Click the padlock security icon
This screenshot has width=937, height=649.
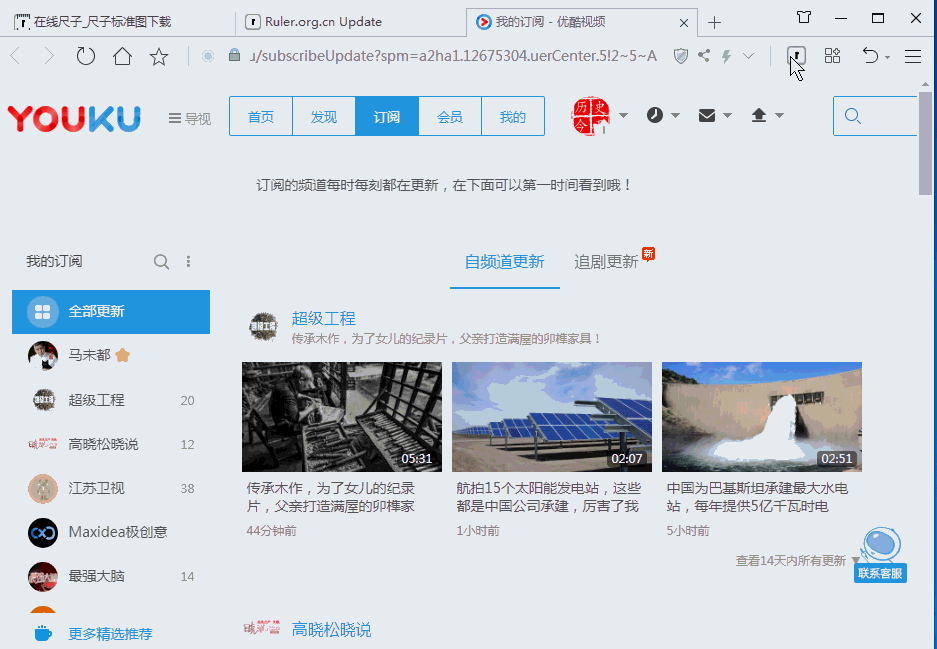[x=234, y=56]
